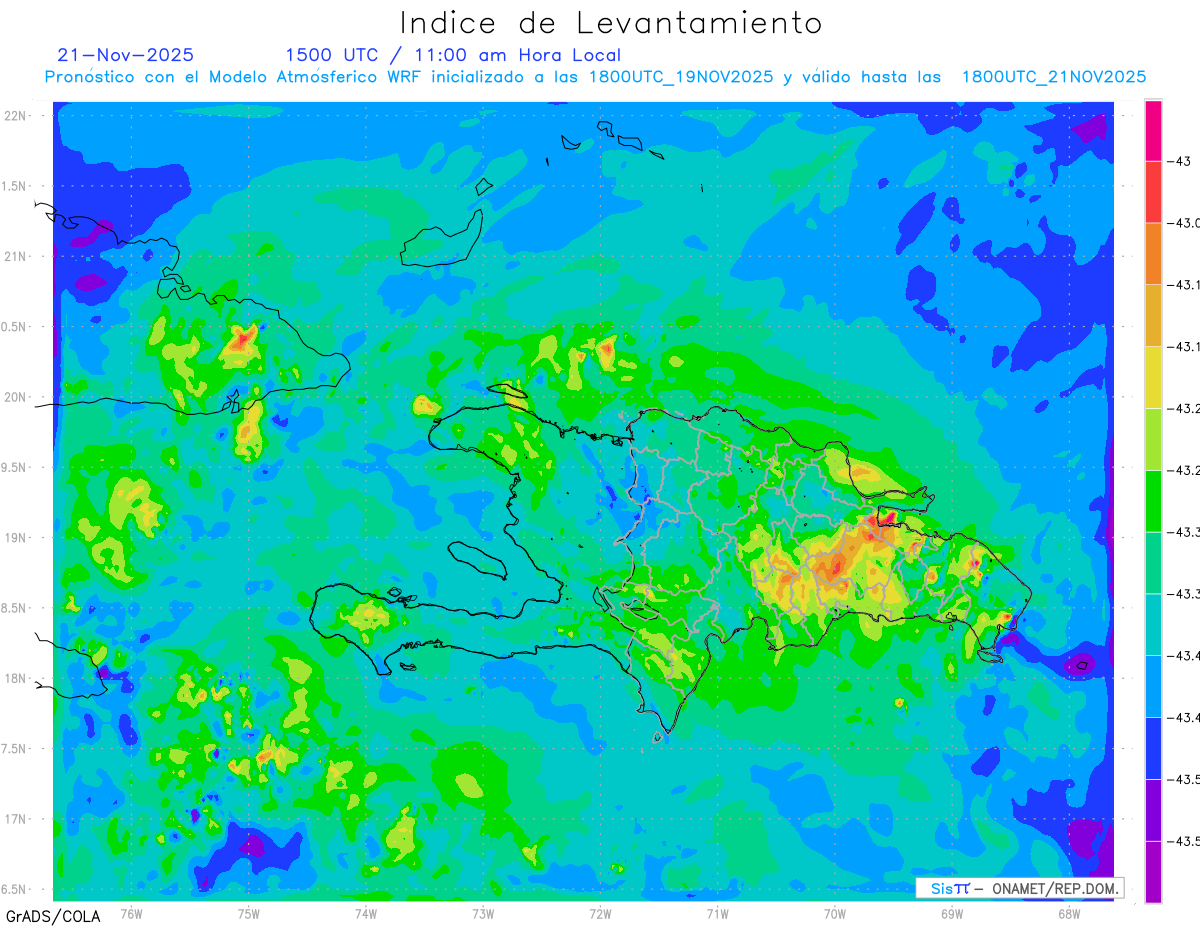Select the red swatch in the legend bar
The height and width of the screenshot is (927, 1200).
1153,192
